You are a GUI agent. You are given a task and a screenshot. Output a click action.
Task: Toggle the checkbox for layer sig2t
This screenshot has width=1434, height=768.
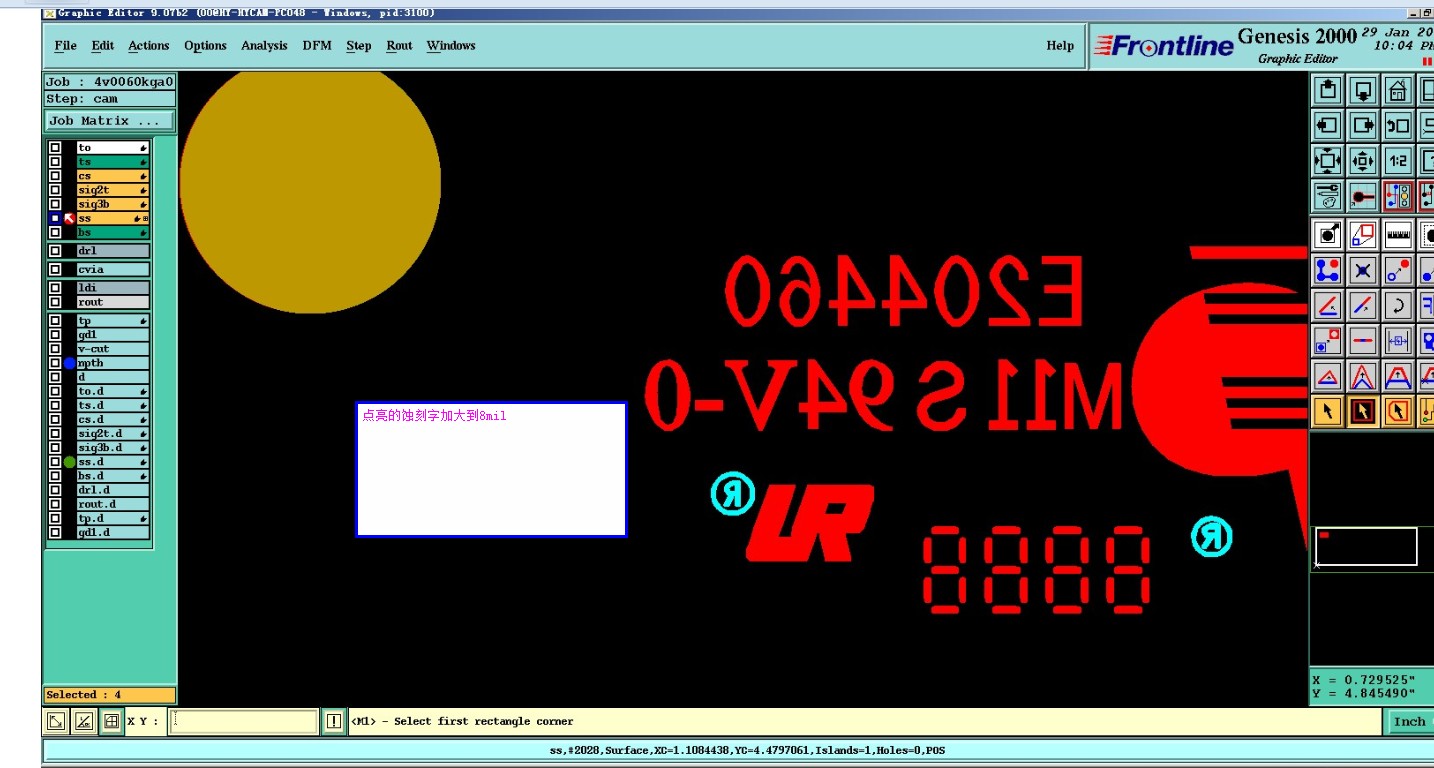[x=55, y=190]
